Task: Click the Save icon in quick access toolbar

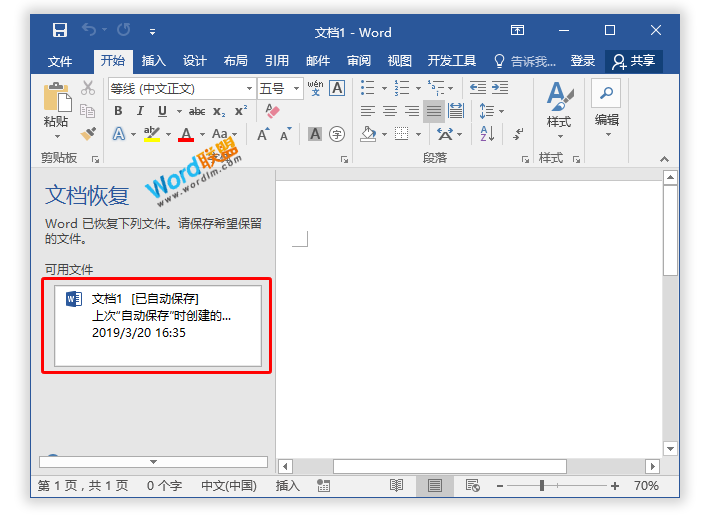Action: [x=59, y=30]
